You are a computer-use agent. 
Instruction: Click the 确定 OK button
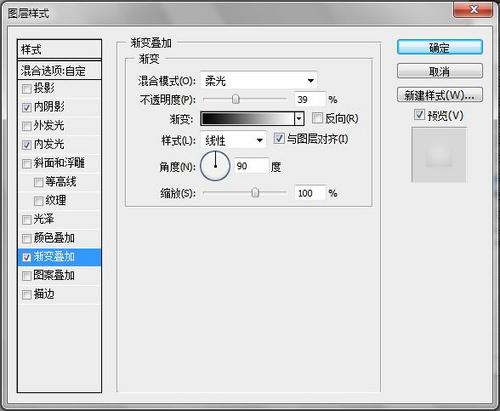click(x=440, y=48)
